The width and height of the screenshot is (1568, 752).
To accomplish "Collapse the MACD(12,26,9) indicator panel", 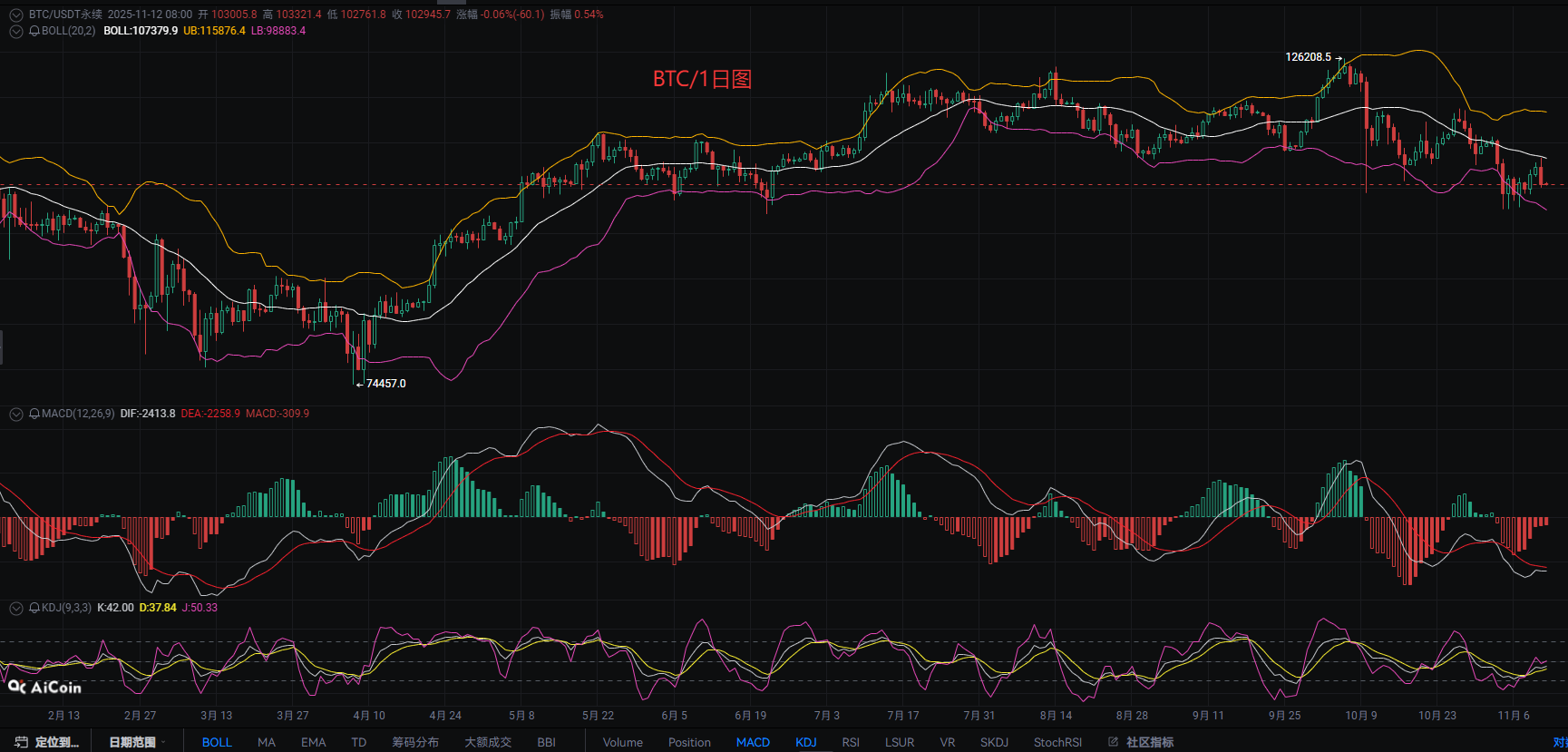I will tap(15, 414).
